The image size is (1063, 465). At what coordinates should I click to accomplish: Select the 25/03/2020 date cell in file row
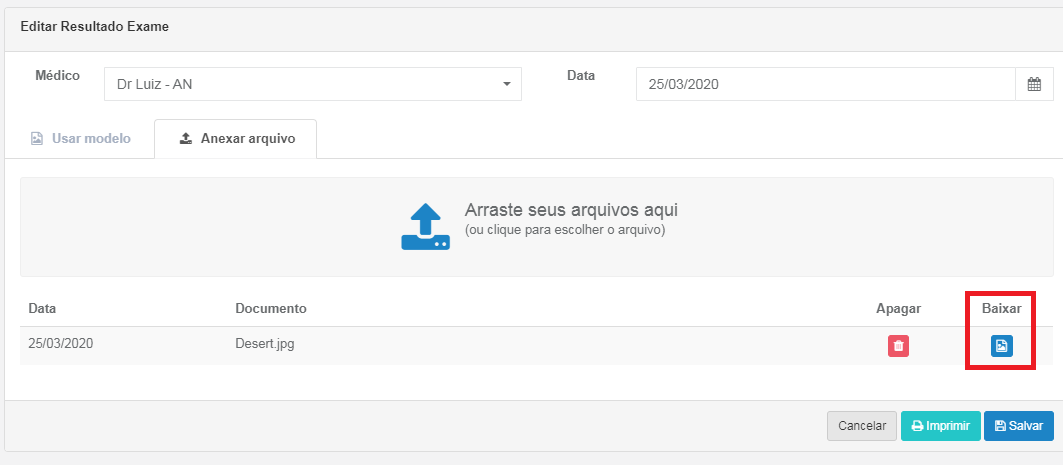point(60,343)
